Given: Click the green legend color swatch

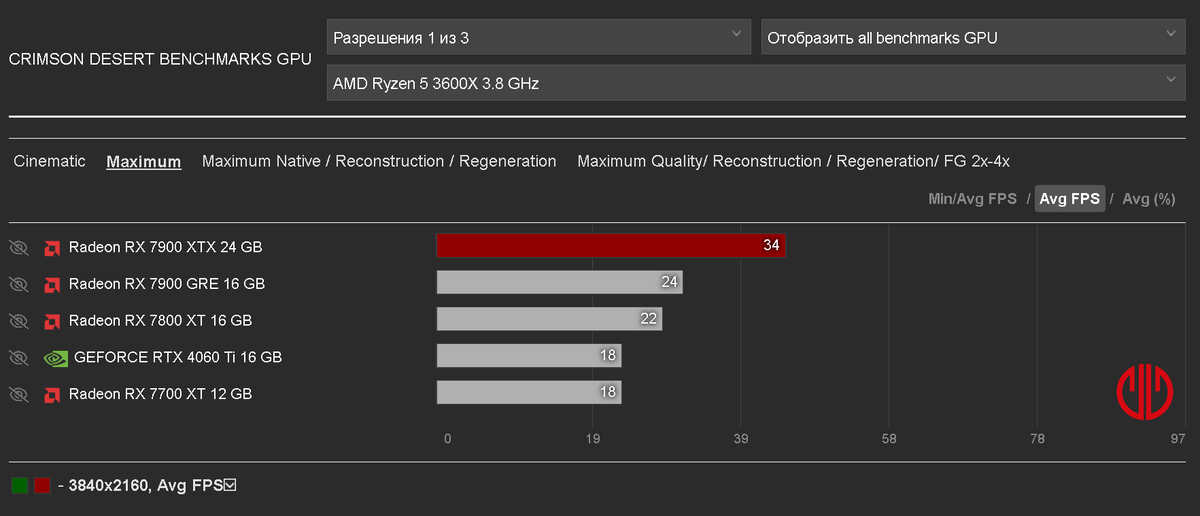Looking at the screenshot, I should click(x=19, y=486).
